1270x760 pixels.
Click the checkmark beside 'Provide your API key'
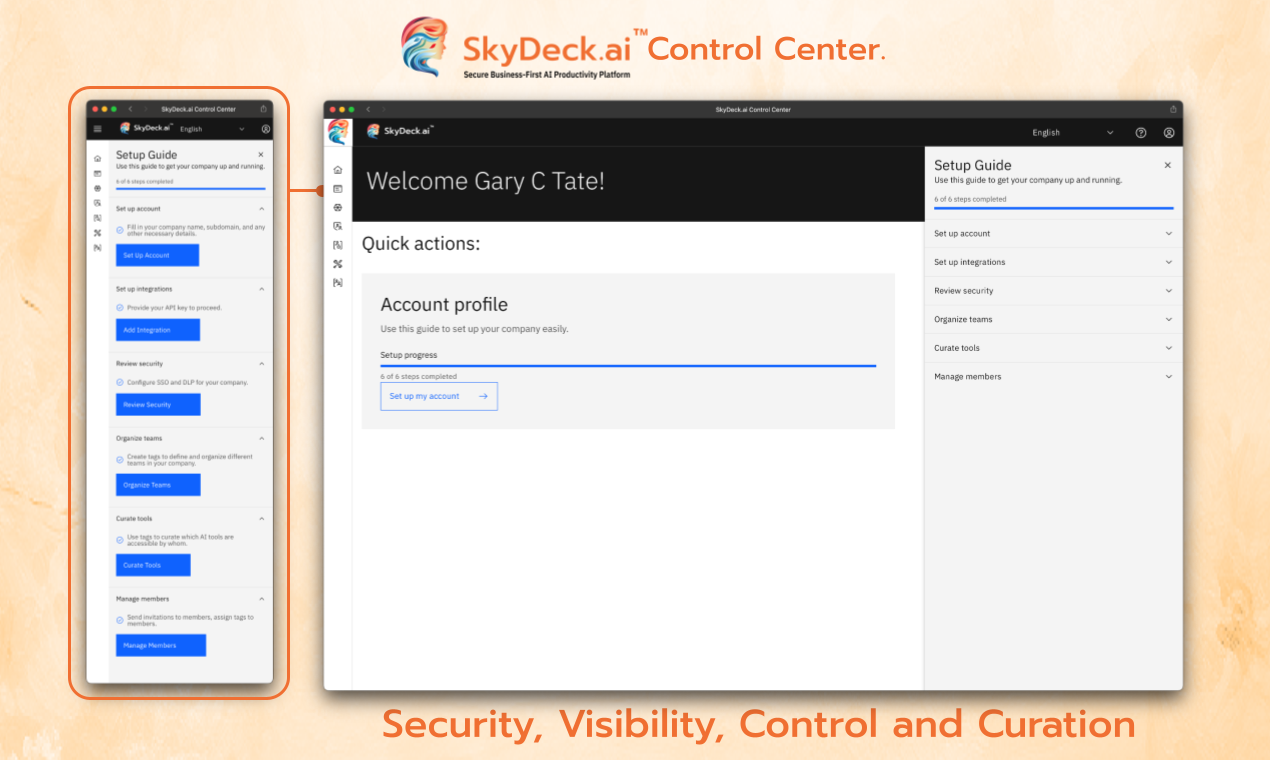(x=120, y=308)
